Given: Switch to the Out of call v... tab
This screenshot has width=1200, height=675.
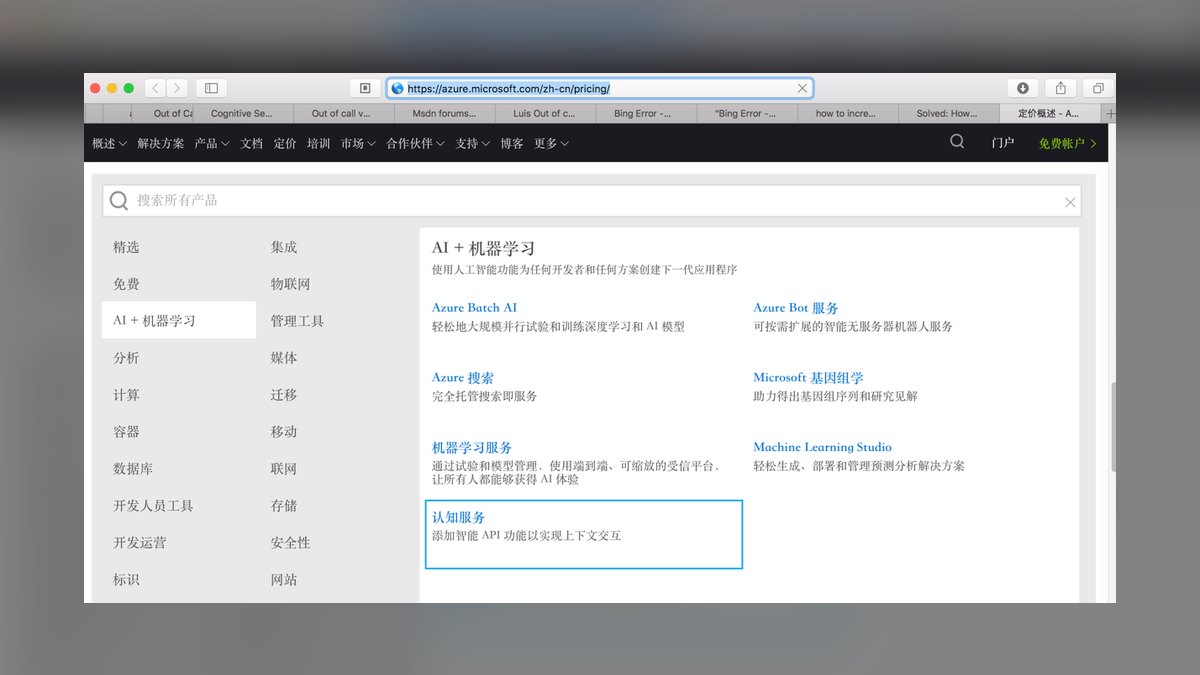Looking at the screenshot, I should click(345, 114).
